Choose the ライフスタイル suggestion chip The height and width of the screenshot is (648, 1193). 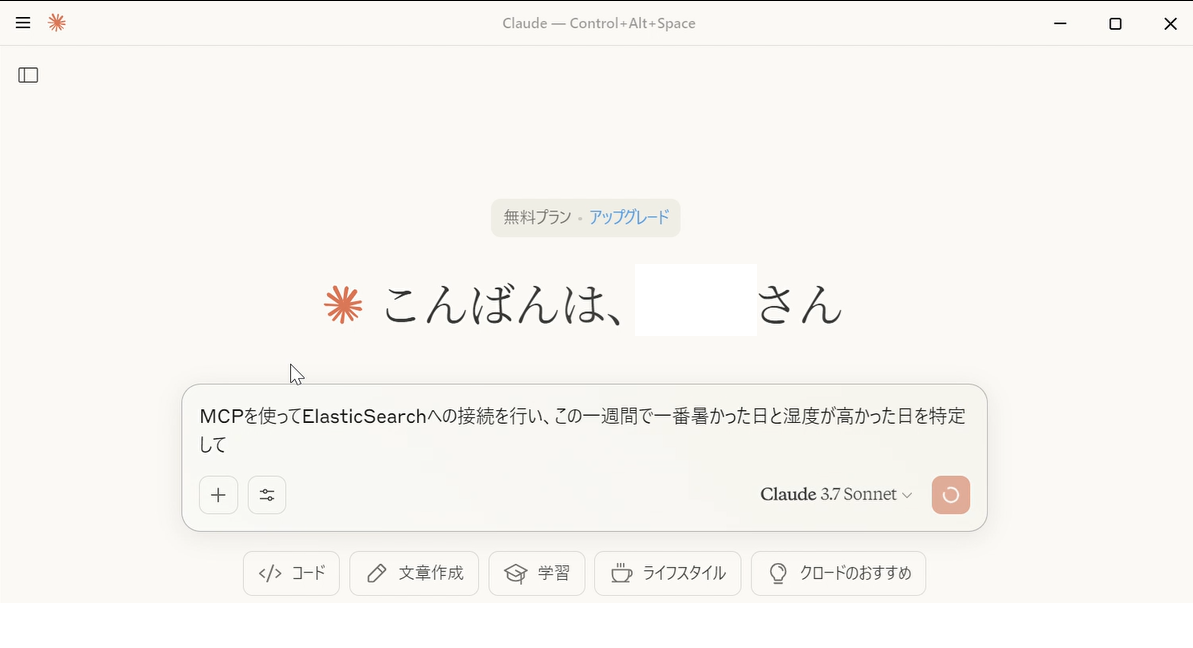[668, 573]
